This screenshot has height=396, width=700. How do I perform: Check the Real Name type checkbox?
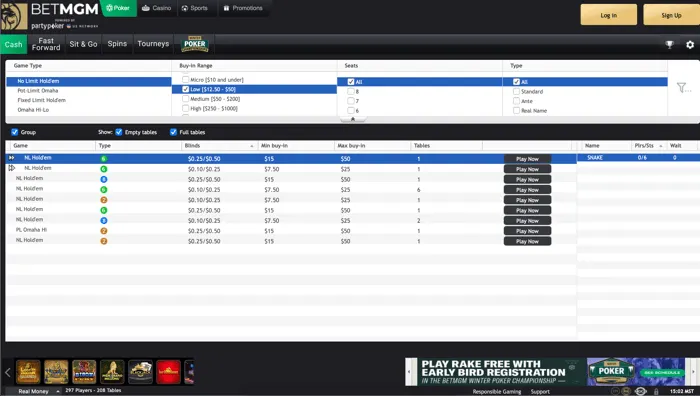(x=517, y=111)
